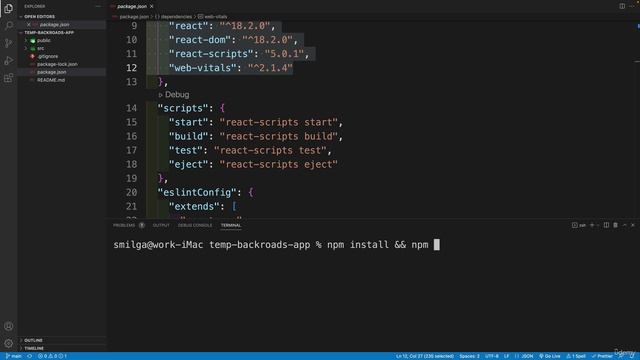Open errors and warnings status counter
Screen dimensions: 640x360
point(52,356)
